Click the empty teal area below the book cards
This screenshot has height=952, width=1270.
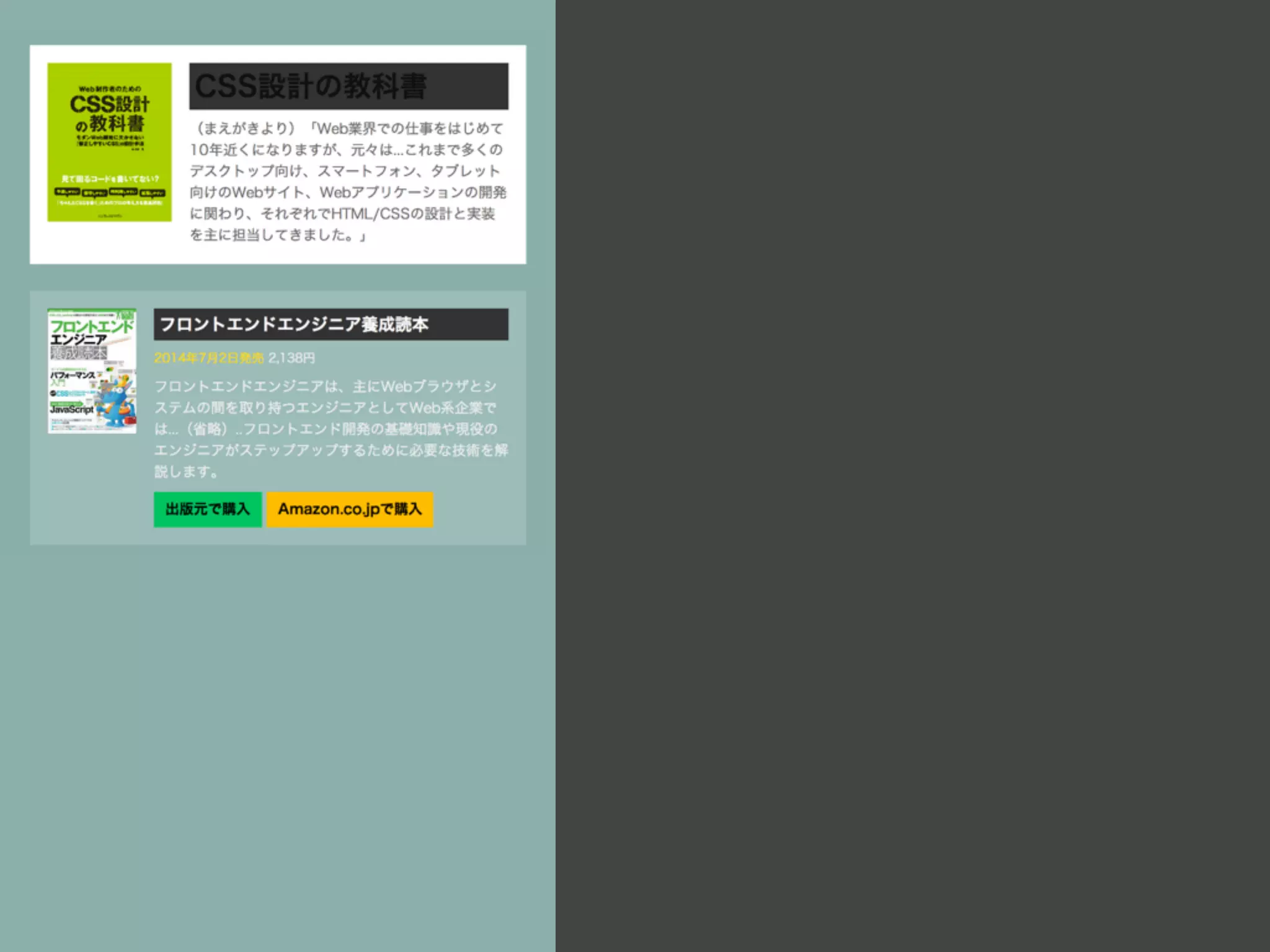[278, 744]
